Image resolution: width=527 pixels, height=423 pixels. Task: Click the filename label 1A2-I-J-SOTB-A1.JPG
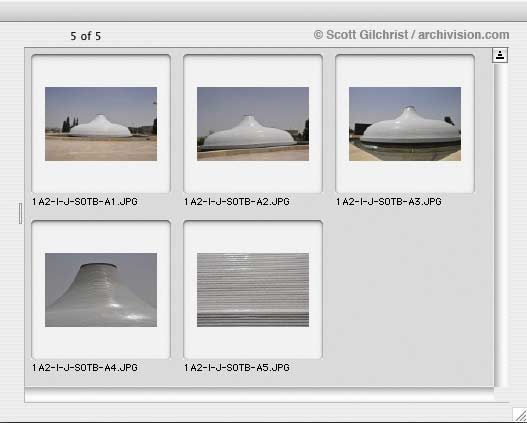tap(85, 202)
